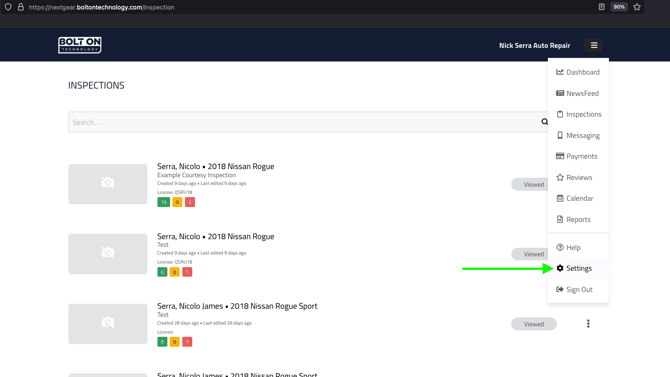Click the padlock site security icon
This screenshot has height=377, width=670.
click(x=21, y=7)
